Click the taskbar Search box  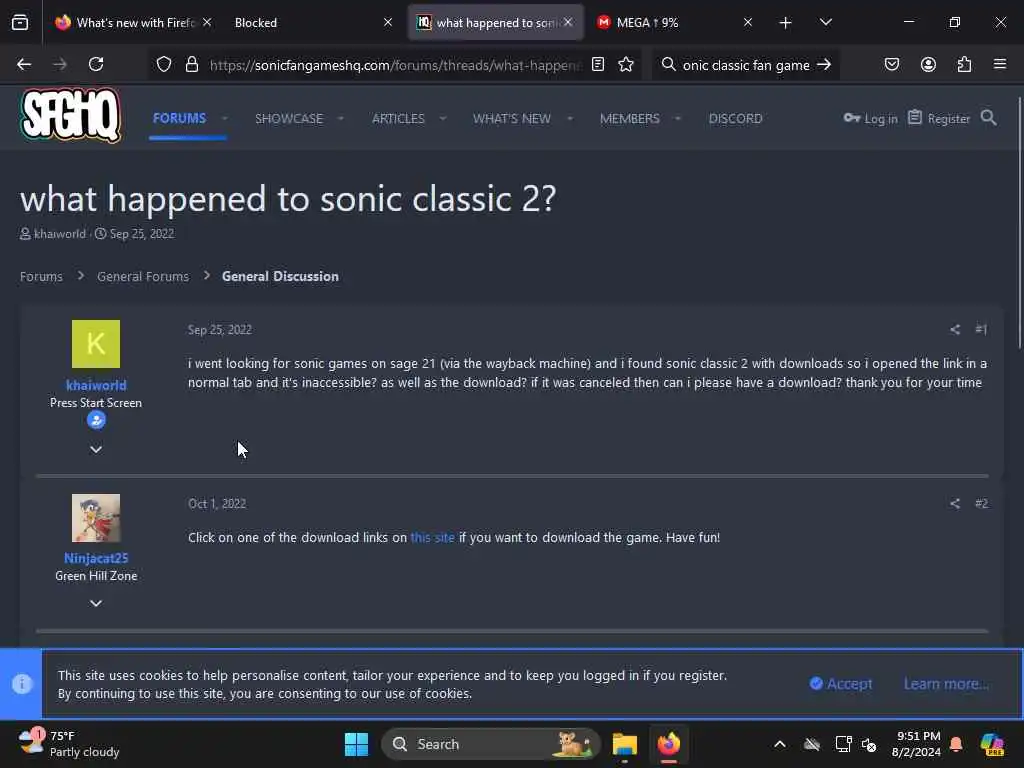(x=490, y=744)
